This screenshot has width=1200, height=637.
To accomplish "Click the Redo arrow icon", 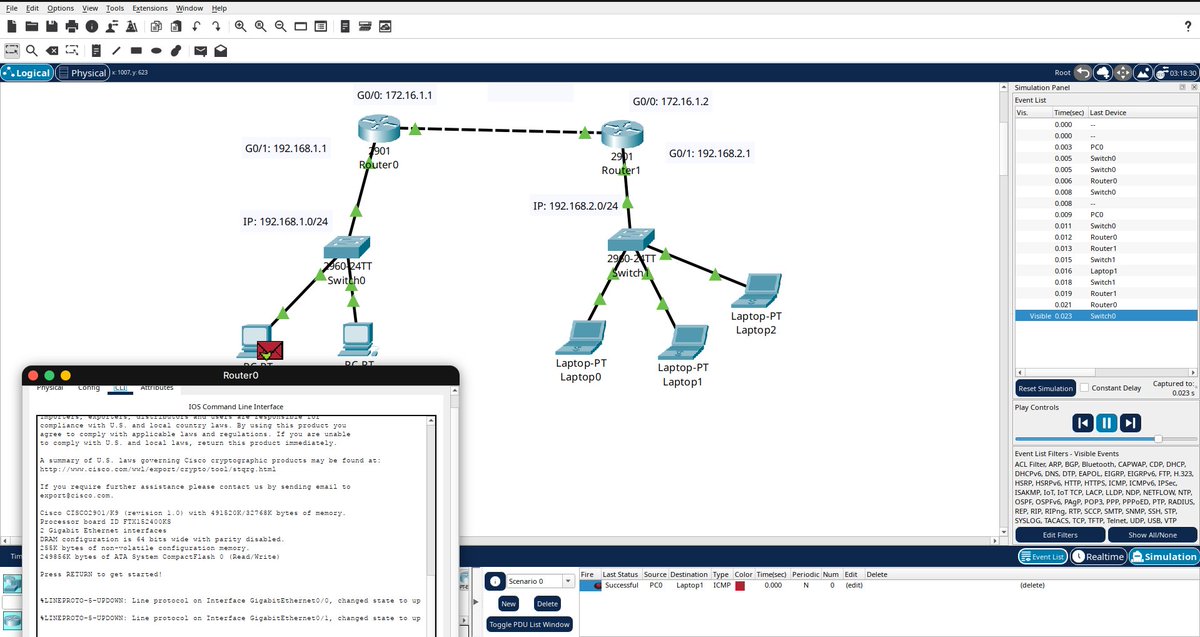I will (x=216, y=26).
